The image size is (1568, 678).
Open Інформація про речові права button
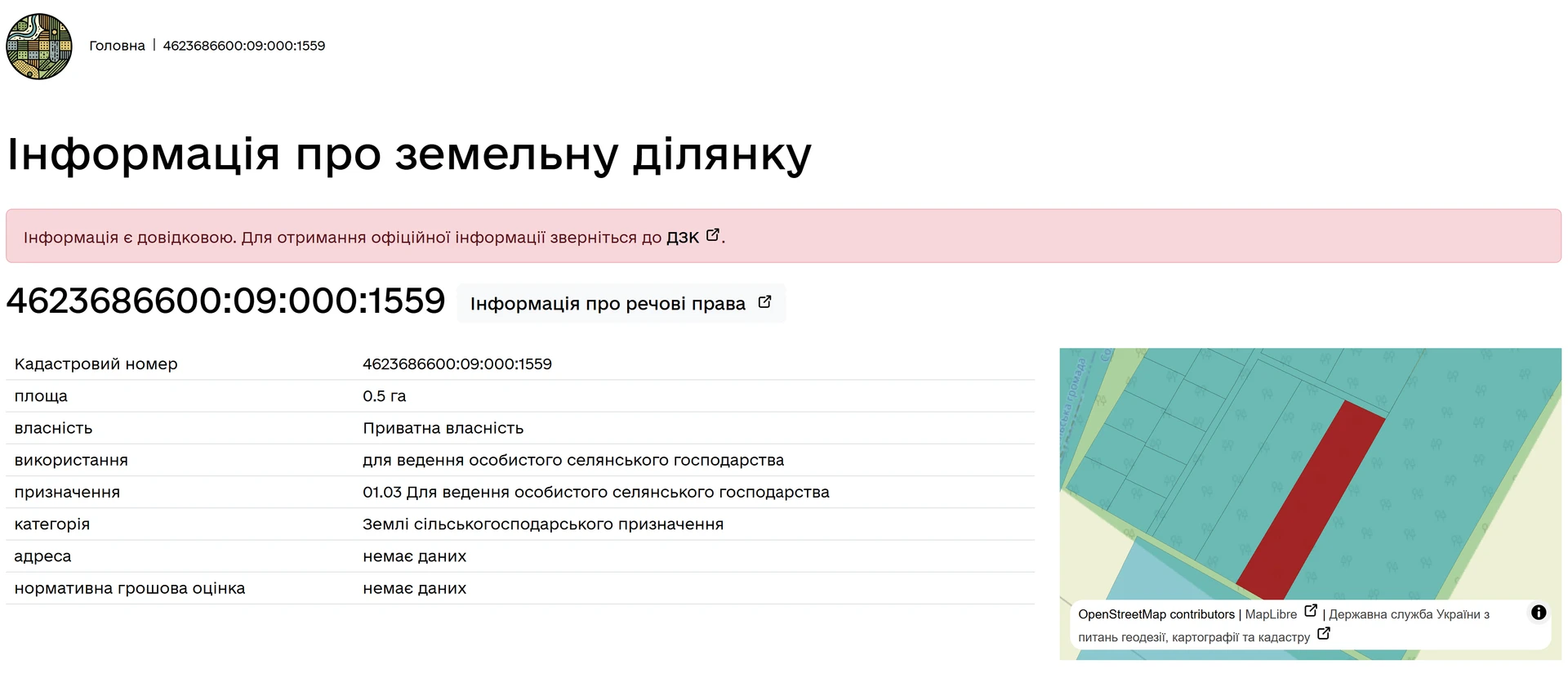[621, 303]
